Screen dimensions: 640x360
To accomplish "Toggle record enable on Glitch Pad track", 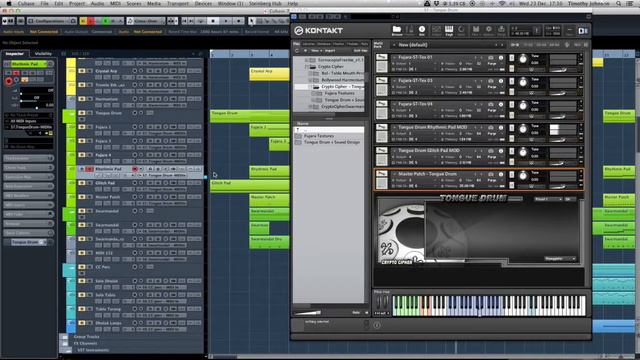I will 134,183.
